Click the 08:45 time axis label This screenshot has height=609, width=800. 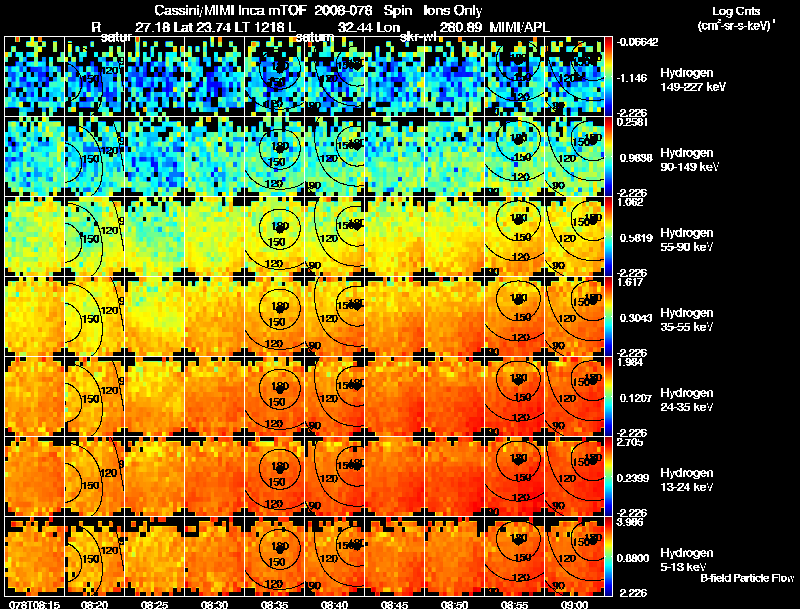[394, 605]
